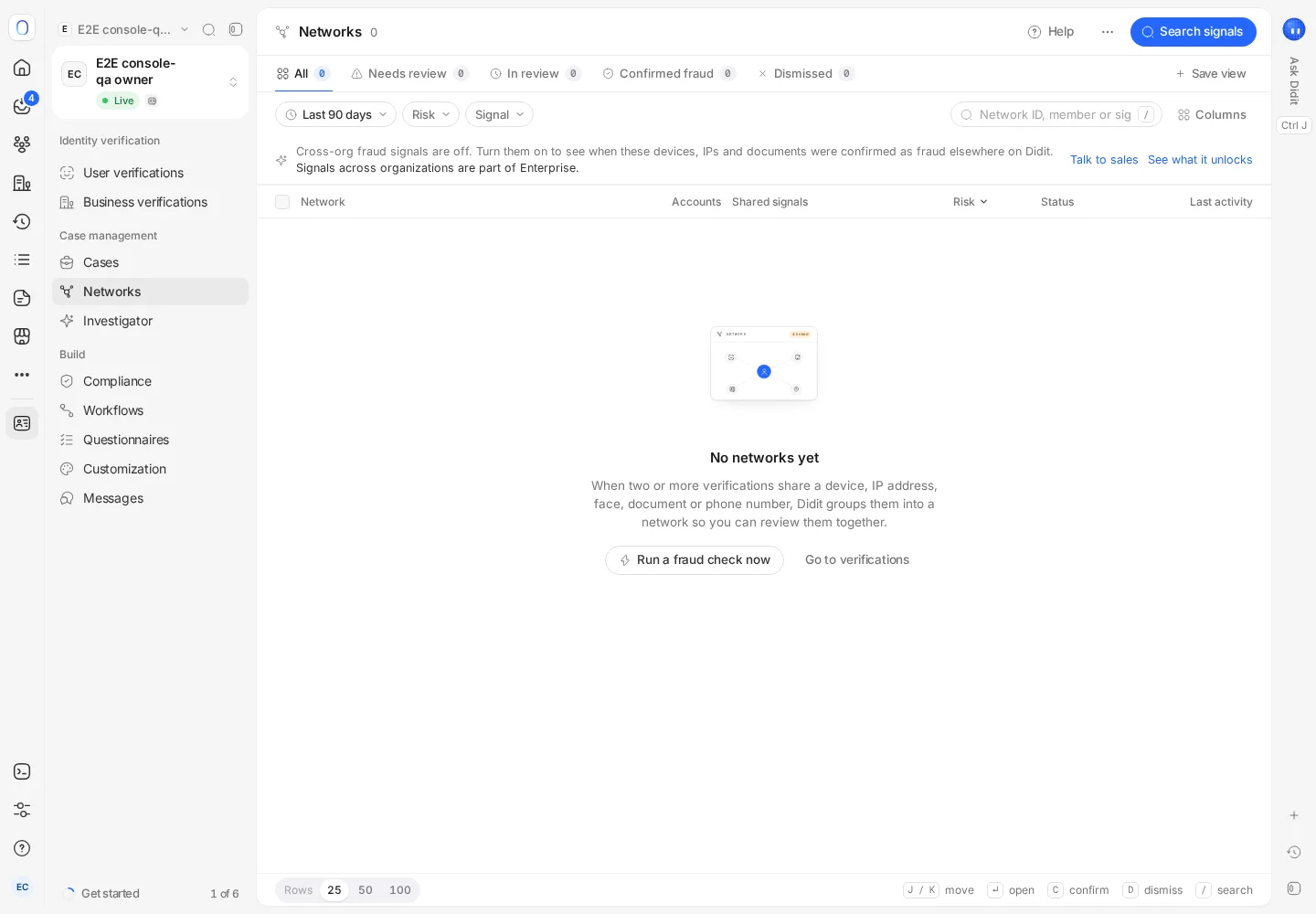Click the Didit logo icon
This screenshot has width=1316, height=914.
pos(22,28)
